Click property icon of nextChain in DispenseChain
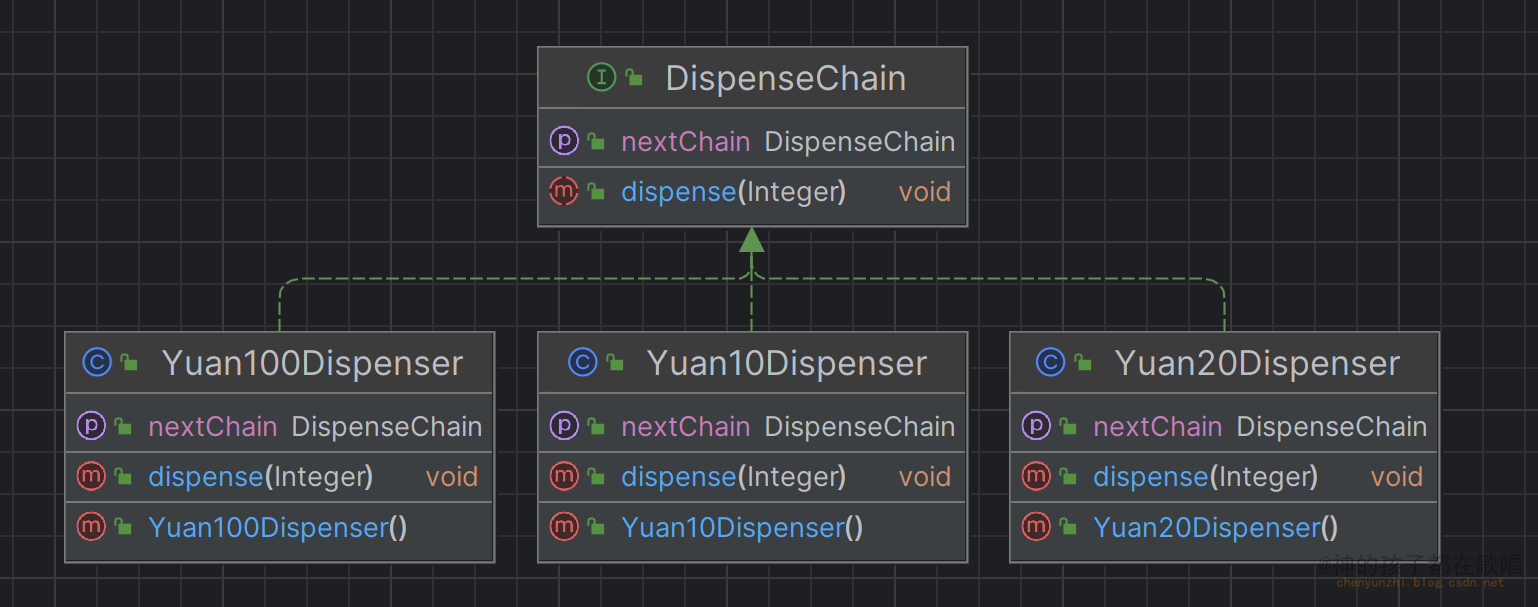1538x607 pixels. (x=564, y=141)
